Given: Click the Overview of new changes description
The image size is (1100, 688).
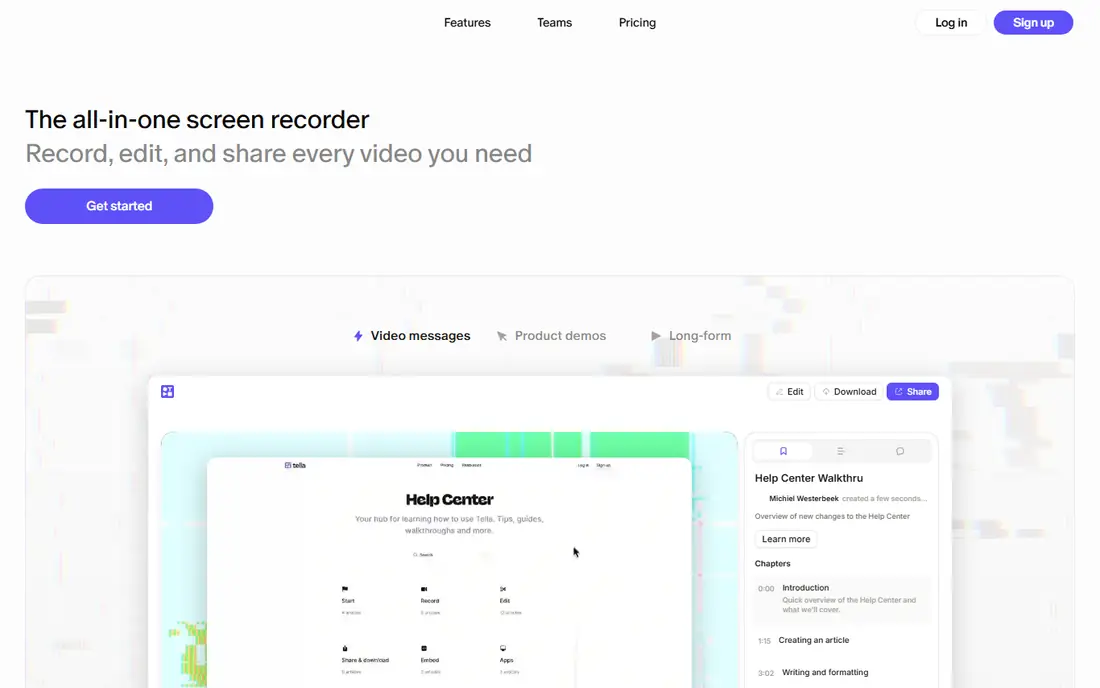Looking at the screenshot, I should coord(832,516).
